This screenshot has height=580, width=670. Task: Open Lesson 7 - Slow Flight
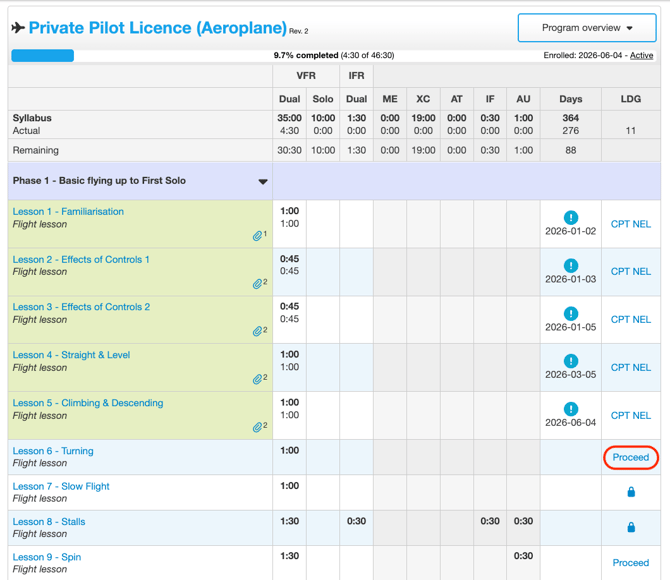(x=61, y=486)
